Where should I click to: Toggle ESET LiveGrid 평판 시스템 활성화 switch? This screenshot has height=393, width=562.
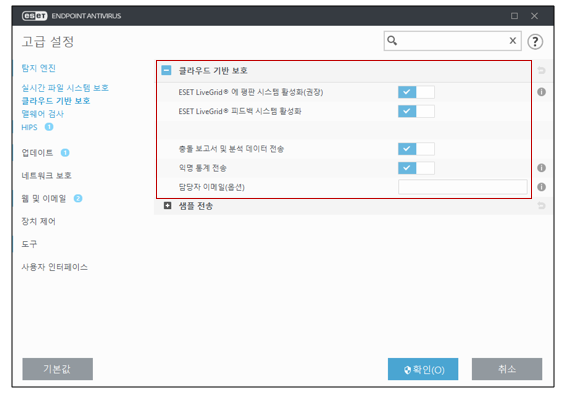(x=416, y=92)
